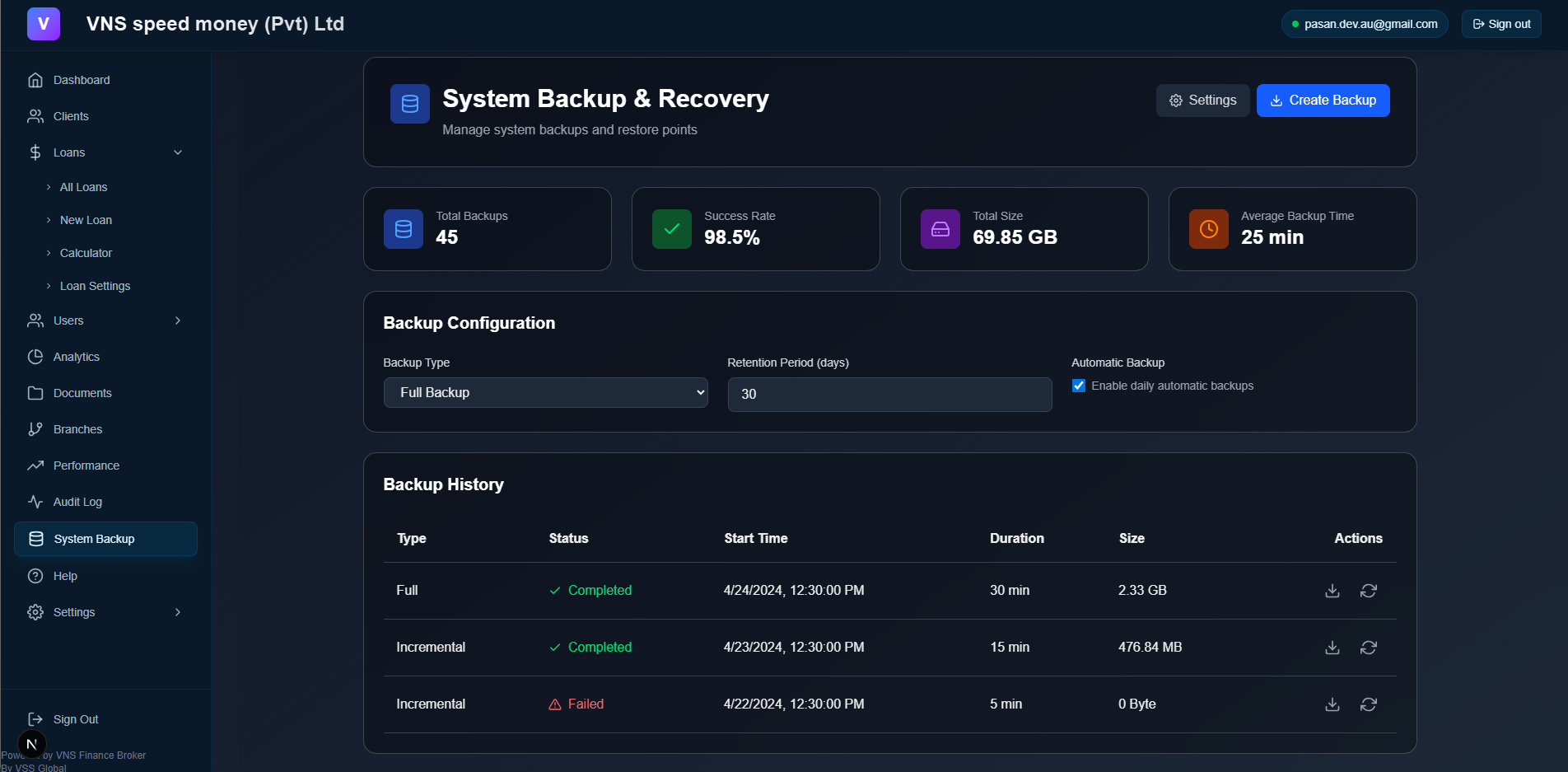Click the Total Backups database icon
Image resolution: width=1568 pixels, height=772 pixels.
tap(404, 229)
